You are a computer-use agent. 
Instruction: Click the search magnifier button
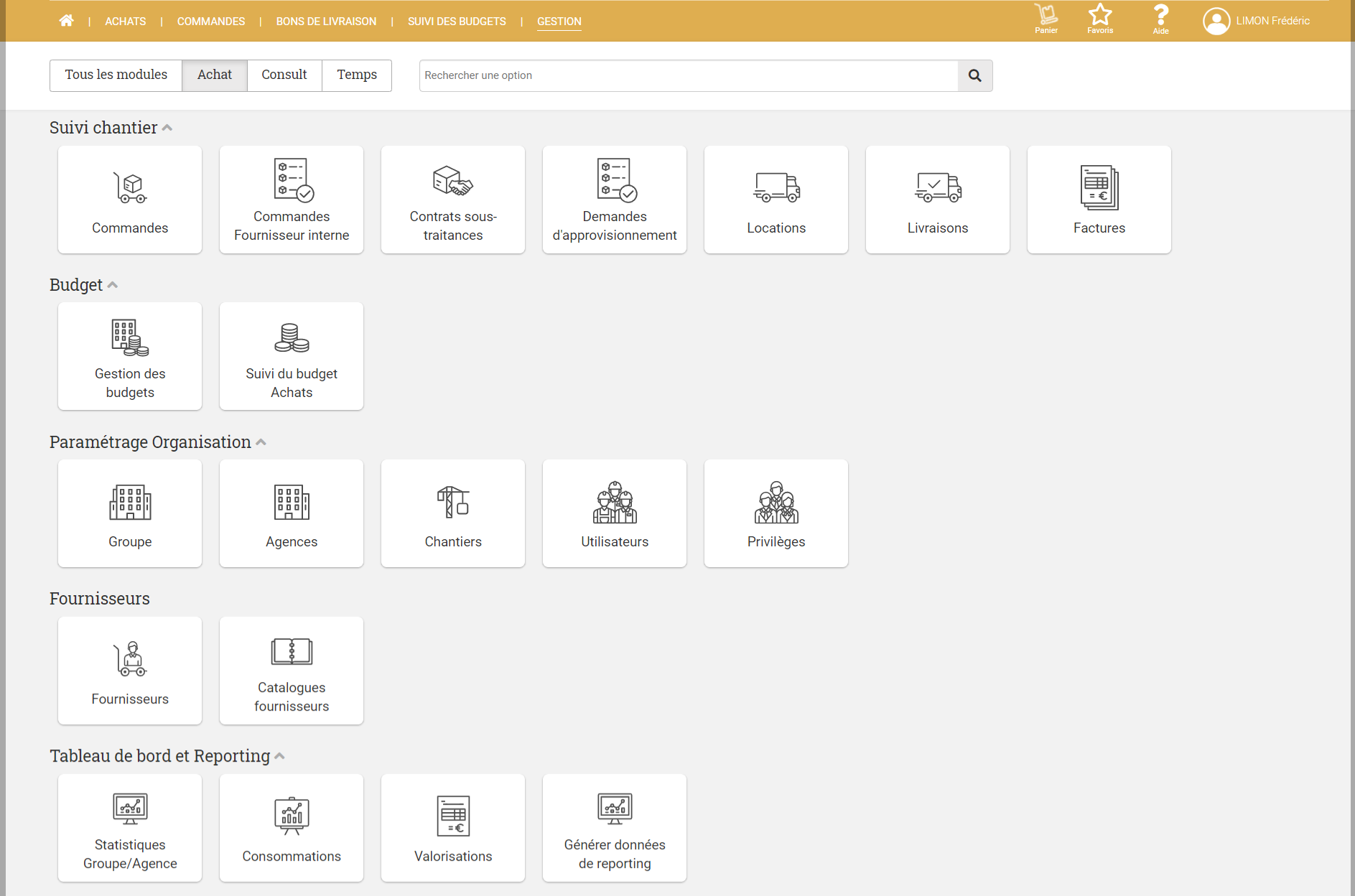click(974, 75)
